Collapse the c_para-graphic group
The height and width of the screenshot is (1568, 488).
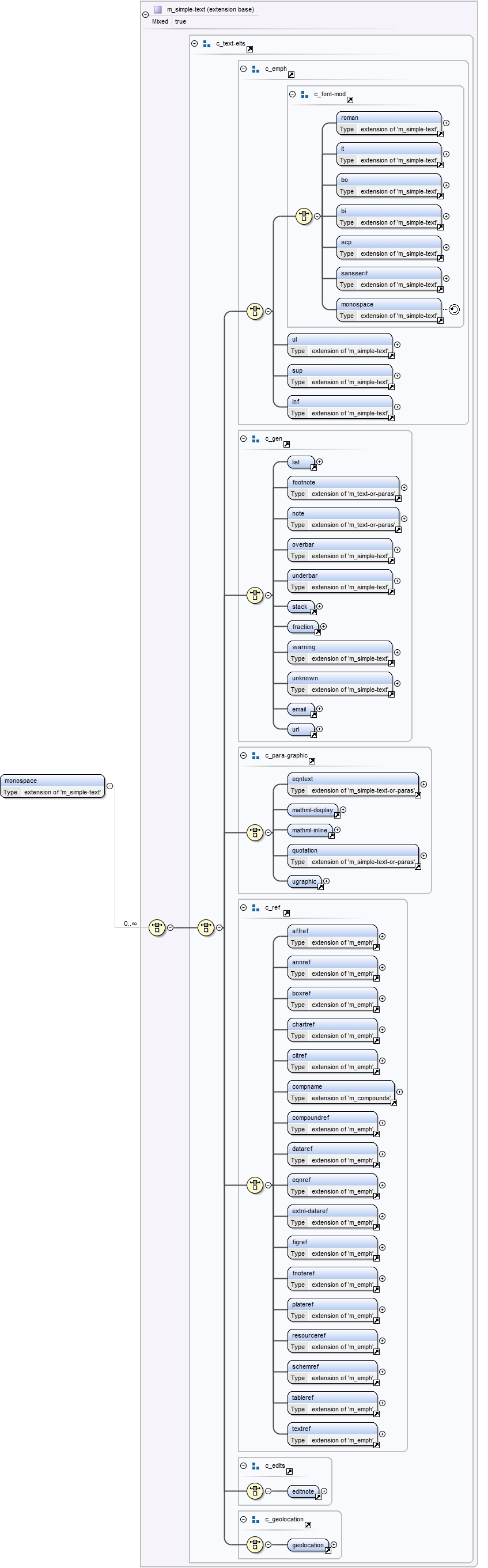tap(243, 755)
